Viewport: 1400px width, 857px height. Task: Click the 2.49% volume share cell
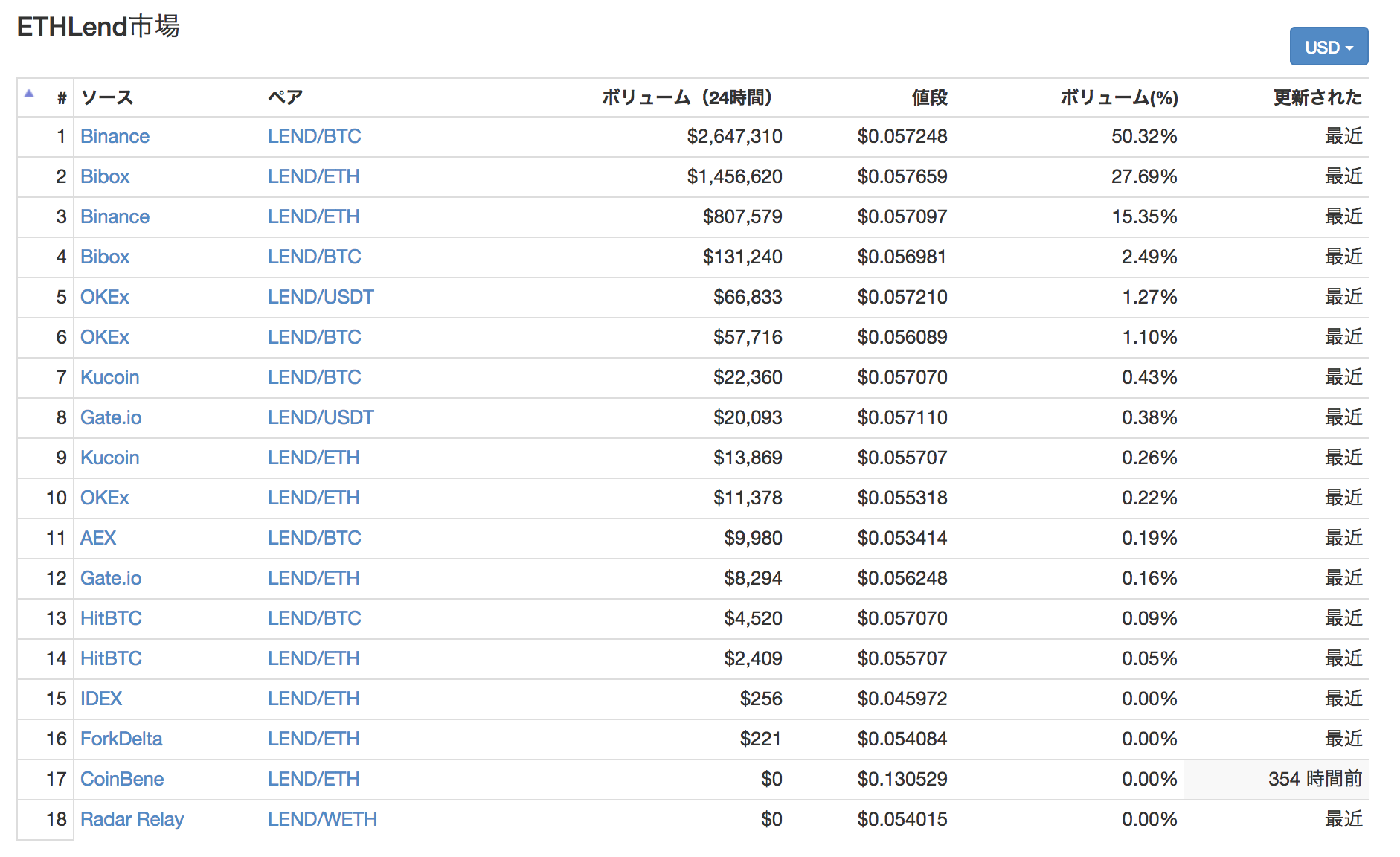[x=1149, y=257]
